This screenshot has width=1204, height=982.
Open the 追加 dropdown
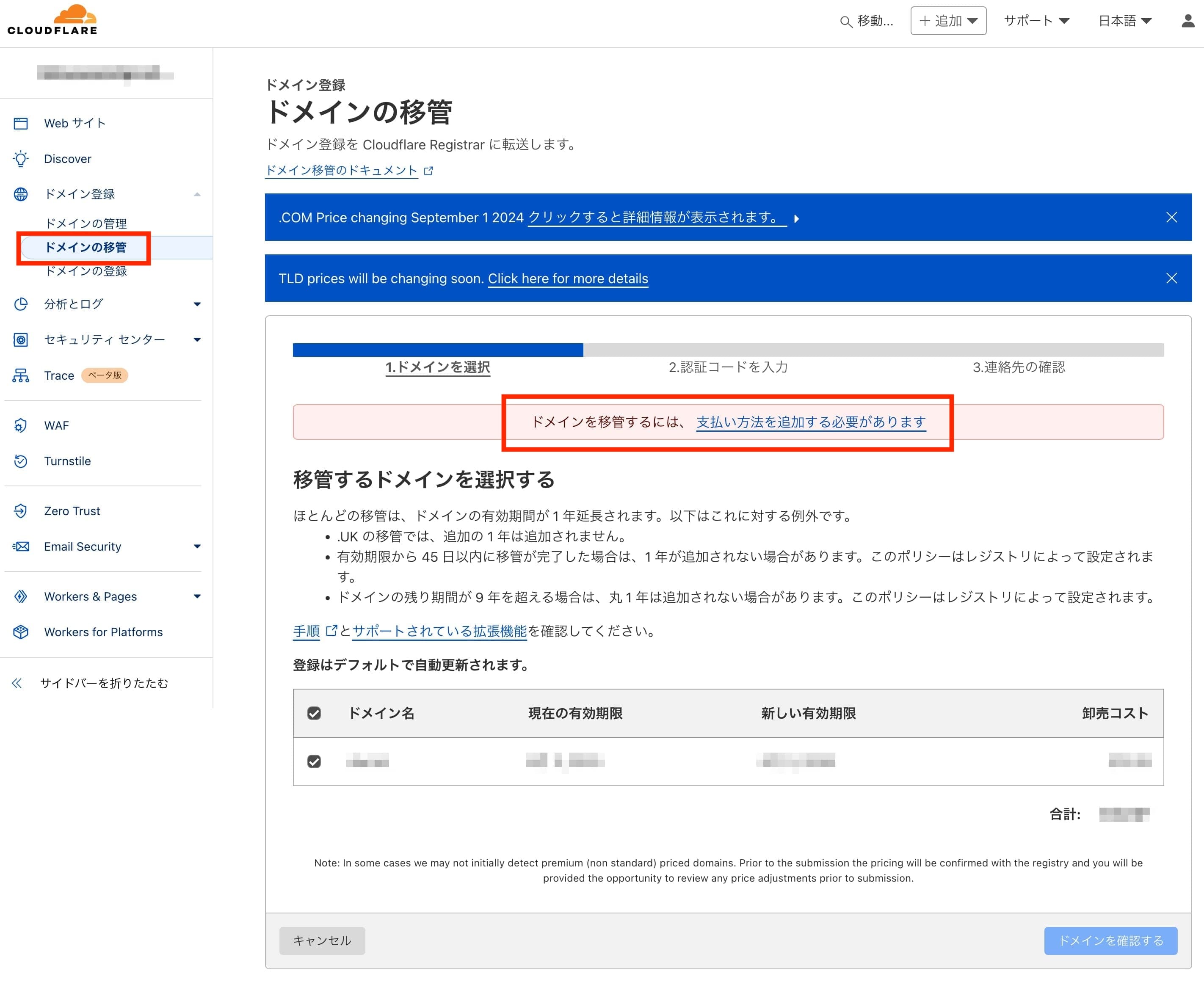tap(948, 21)
